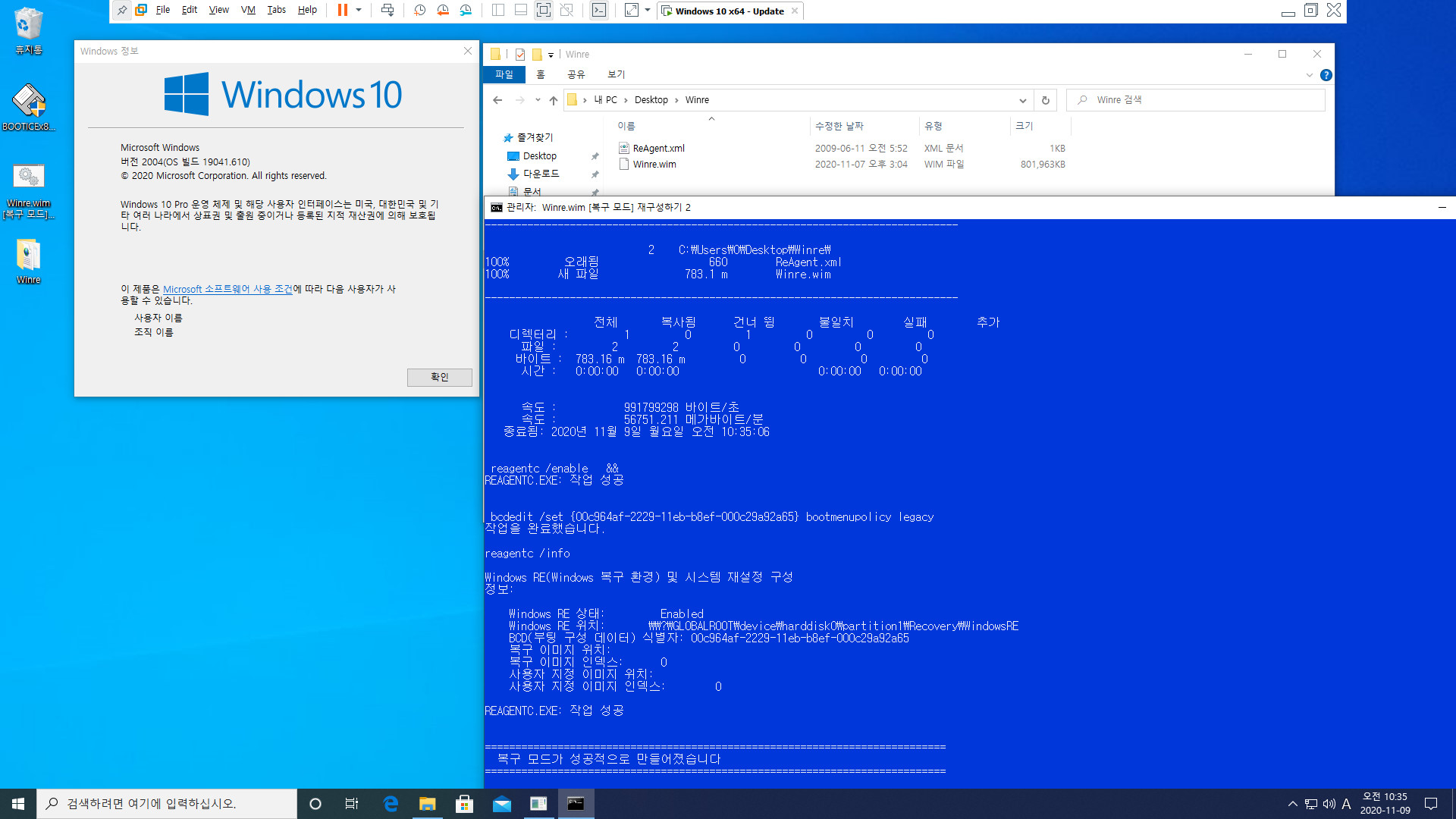
Task: Switch to full screen mode icon in VMware
Action: 544,10
